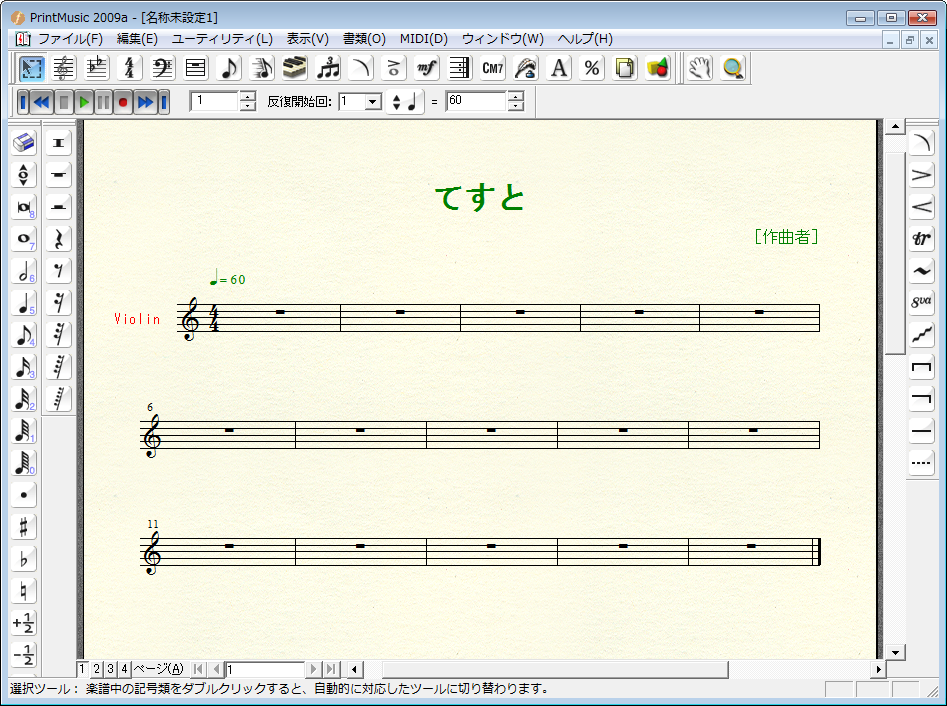Open the 表示(V) menu
The width and height of the screenshot is (947, 706).
pyautogui.click(x=307, y=39)
